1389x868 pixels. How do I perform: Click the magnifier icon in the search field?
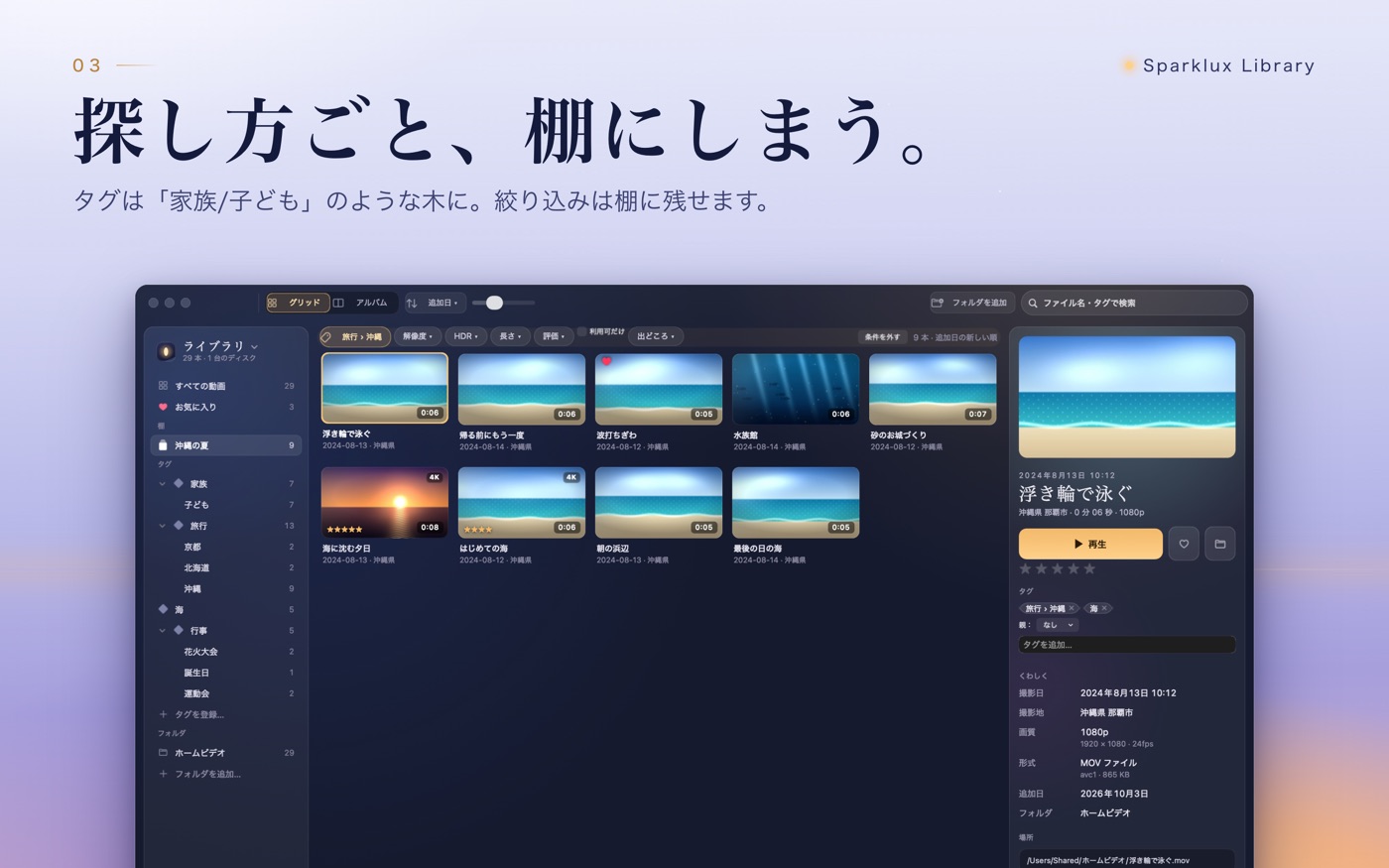[x=1033, y=303]
